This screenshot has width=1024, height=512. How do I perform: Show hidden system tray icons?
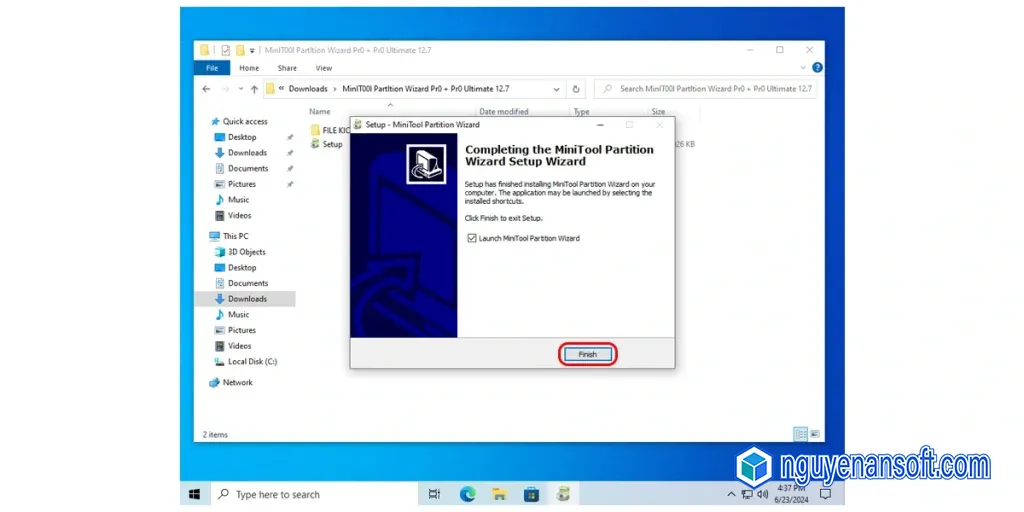(731, 494)
